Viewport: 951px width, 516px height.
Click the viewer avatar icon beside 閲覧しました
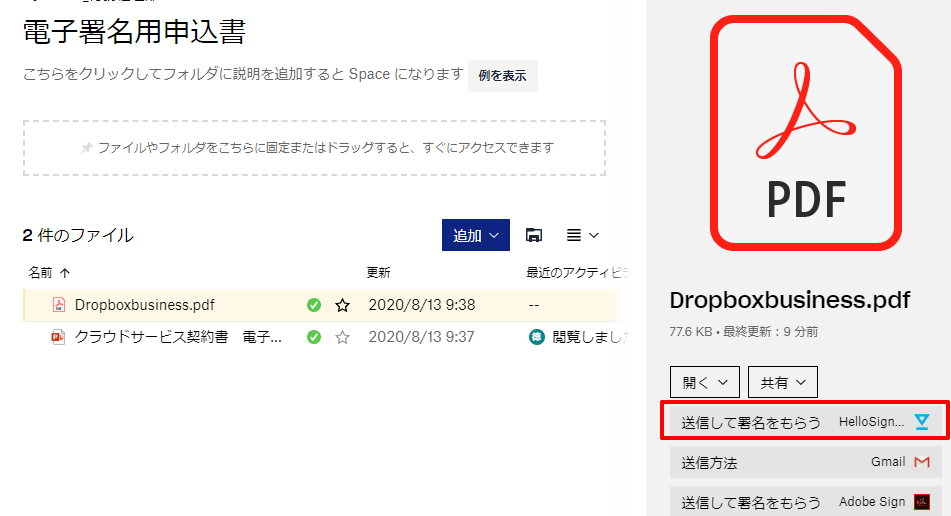[x=537, y=337]
